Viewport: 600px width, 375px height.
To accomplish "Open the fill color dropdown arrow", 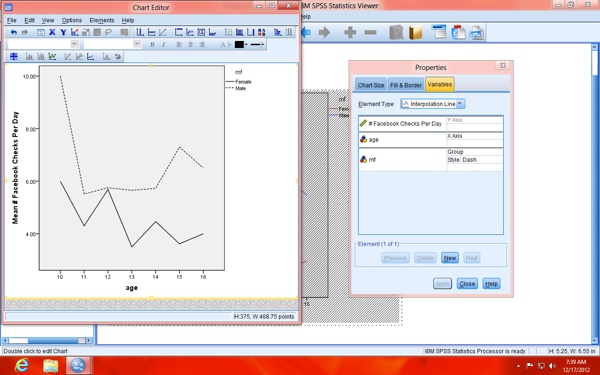I will point(246,44).
